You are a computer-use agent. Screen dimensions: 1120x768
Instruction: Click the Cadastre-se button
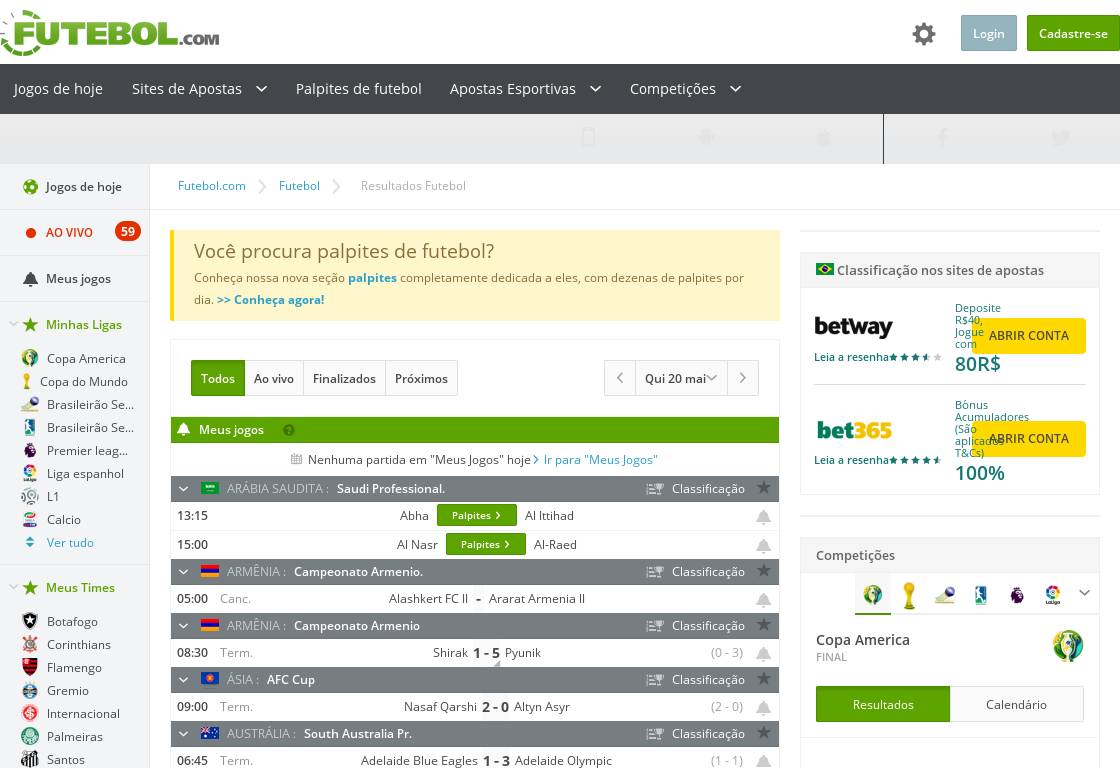pyautogui.click(x=1072, y=34)
